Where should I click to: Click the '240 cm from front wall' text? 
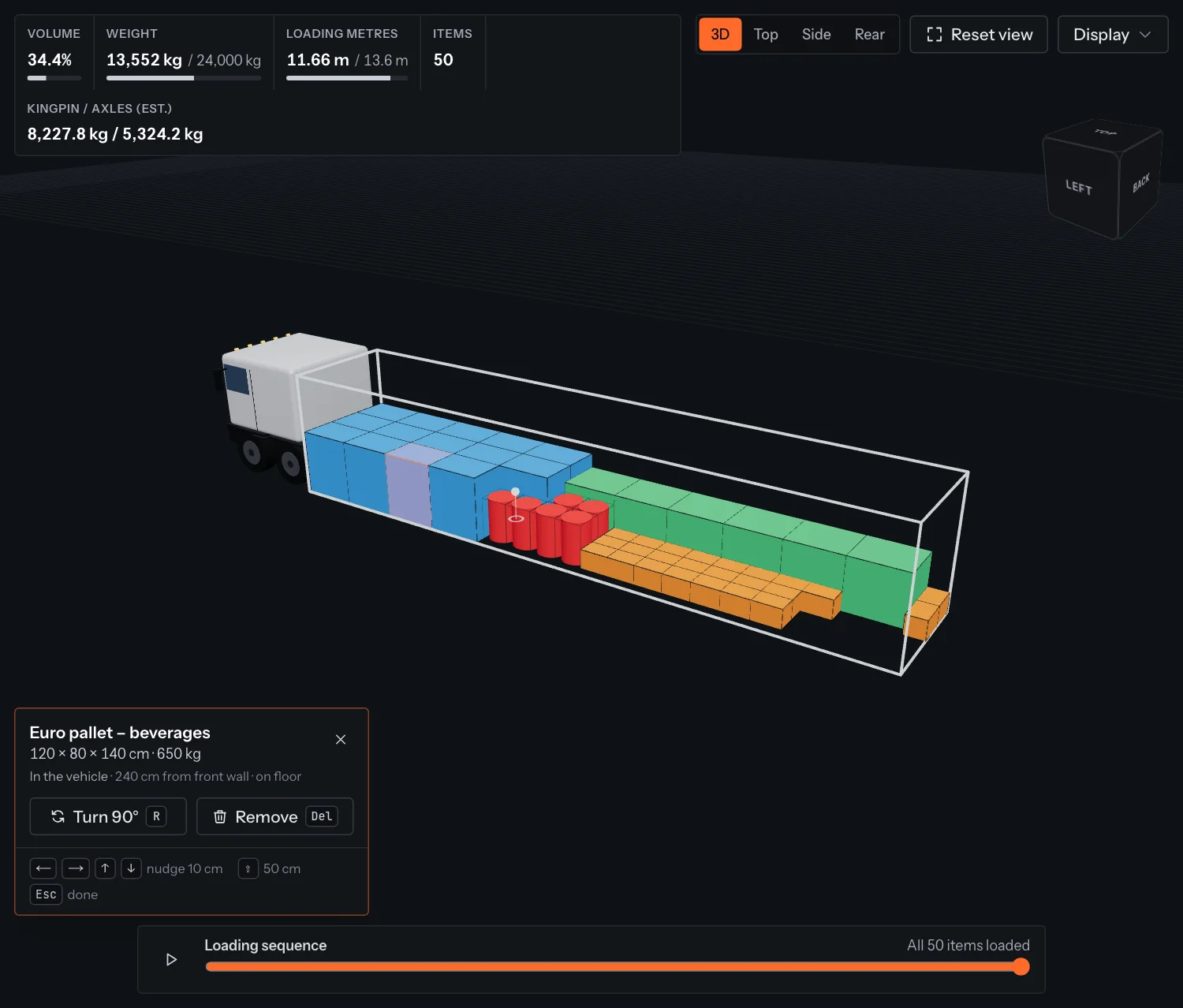click(182, 776)
